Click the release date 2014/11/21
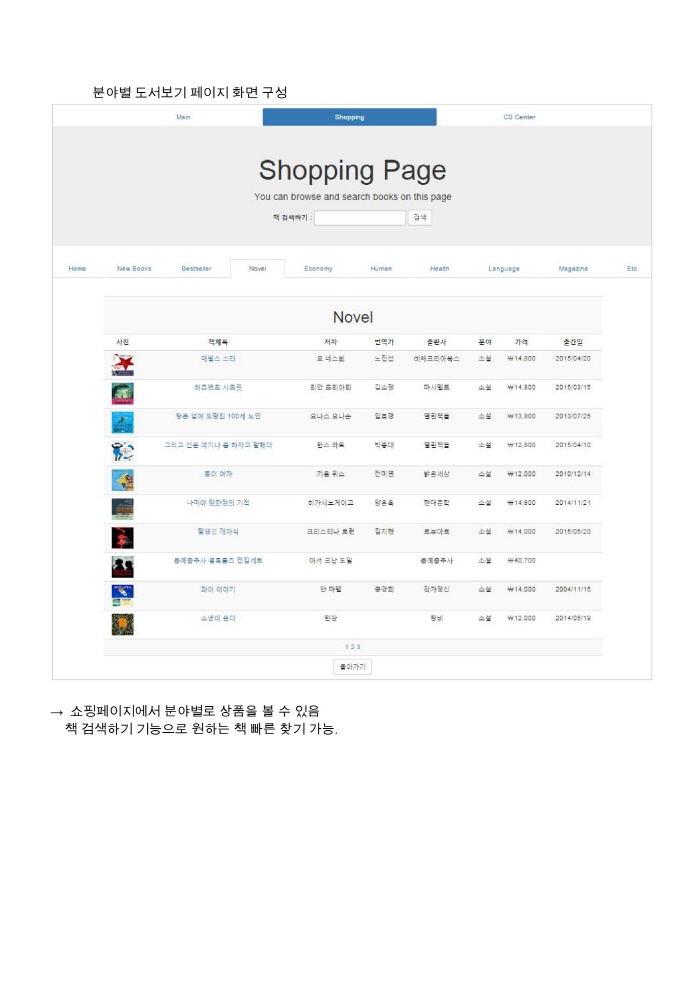Image resolution: width=700 pixels, height=989 pixels. [x=573, y=503]
